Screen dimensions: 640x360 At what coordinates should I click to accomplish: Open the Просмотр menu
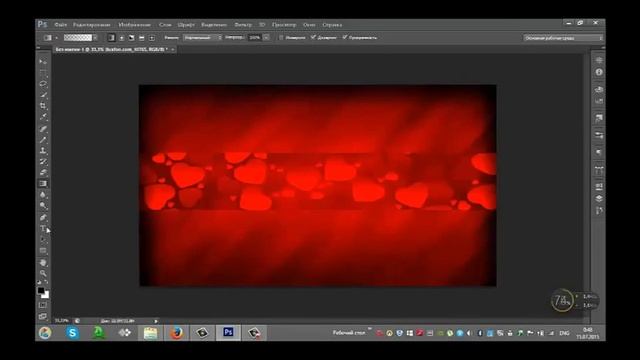point(284,25)
